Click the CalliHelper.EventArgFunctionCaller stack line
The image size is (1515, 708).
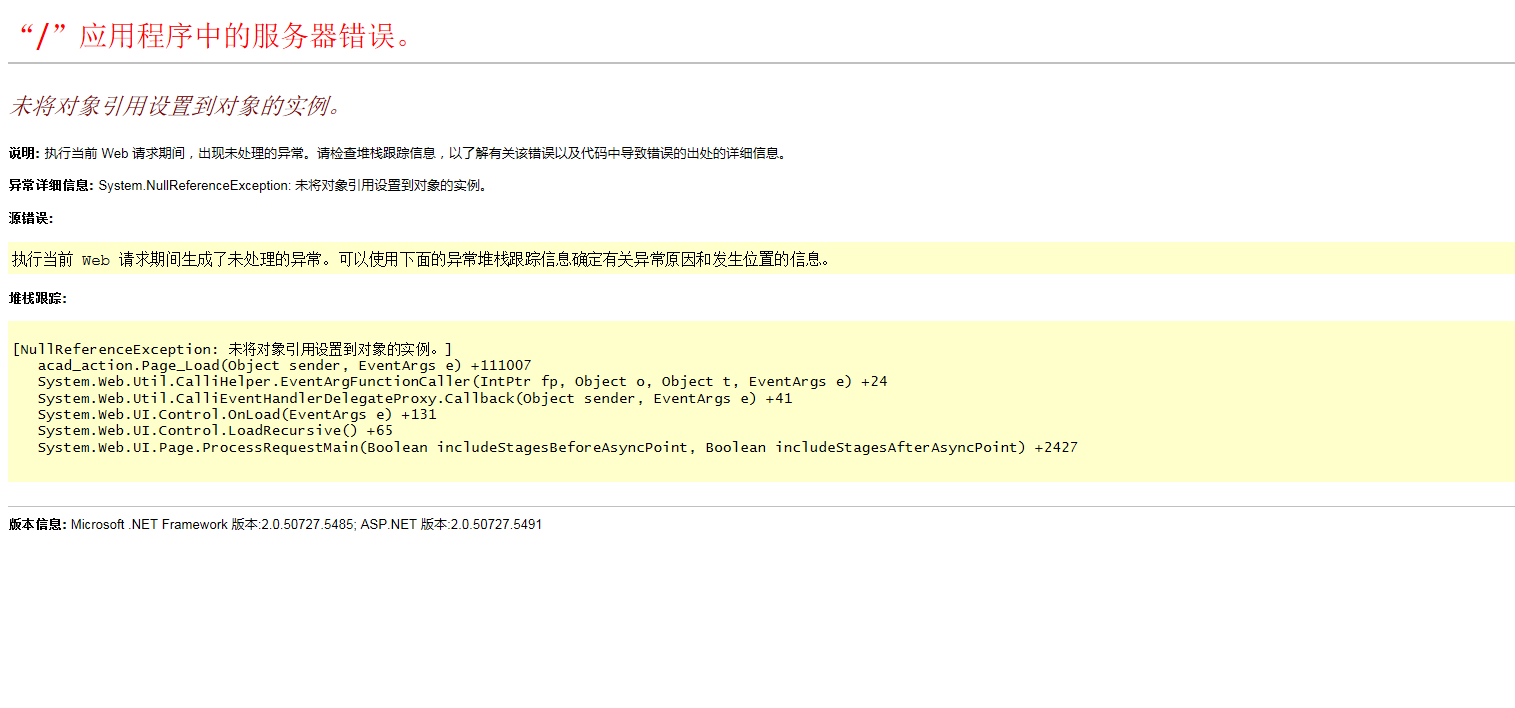[462, 382]
